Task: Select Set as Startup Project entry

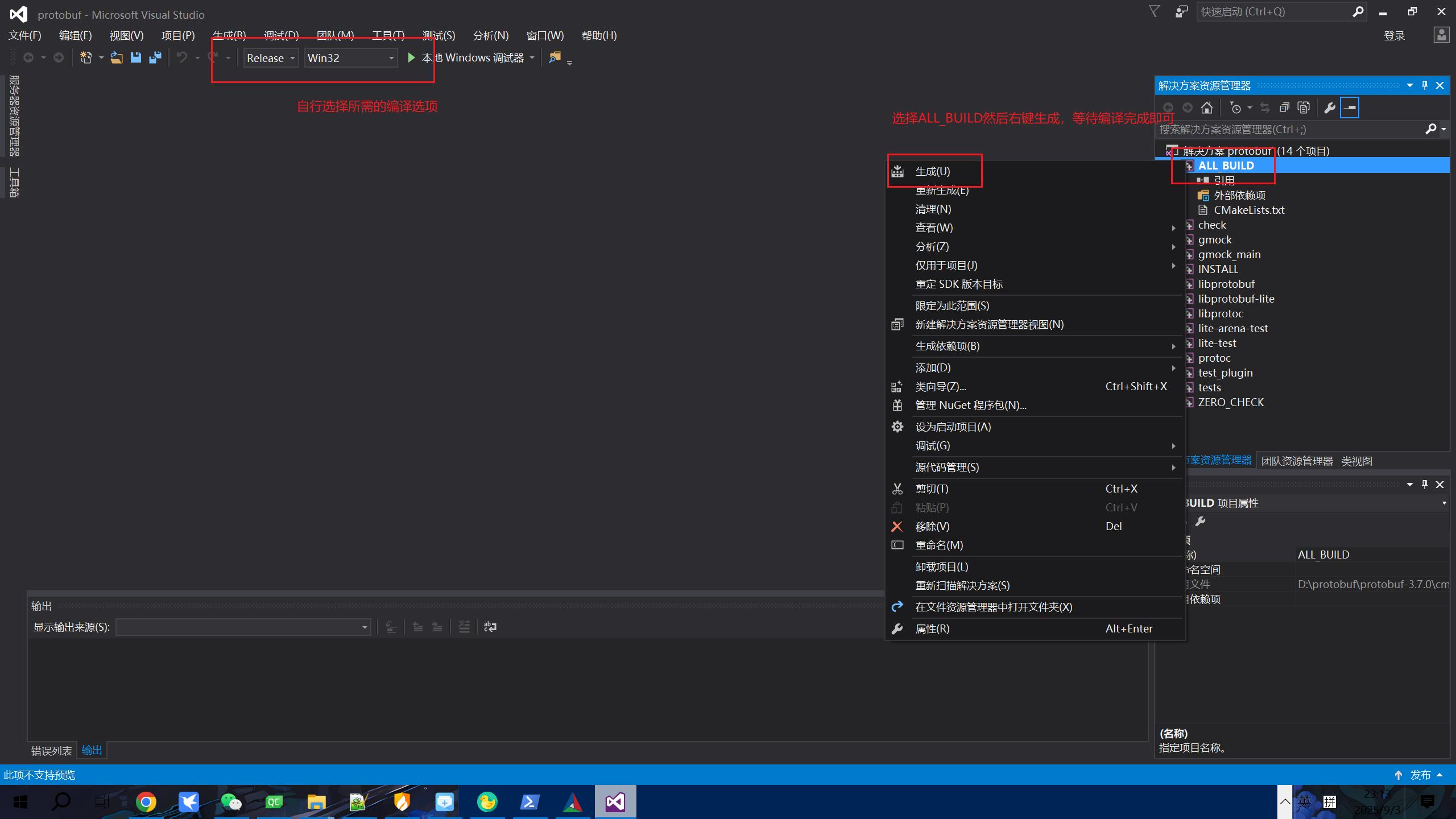Action: 1035,427
